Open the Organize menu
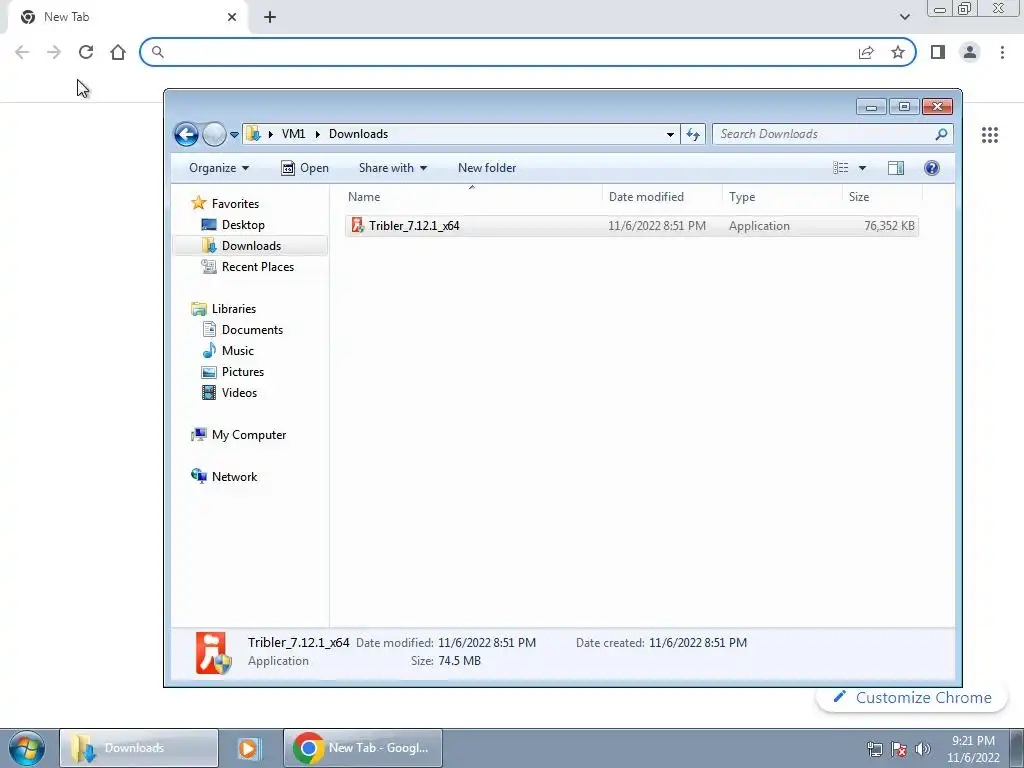Viewport: 1024px width, 768px height. click(x=219, y=168)
